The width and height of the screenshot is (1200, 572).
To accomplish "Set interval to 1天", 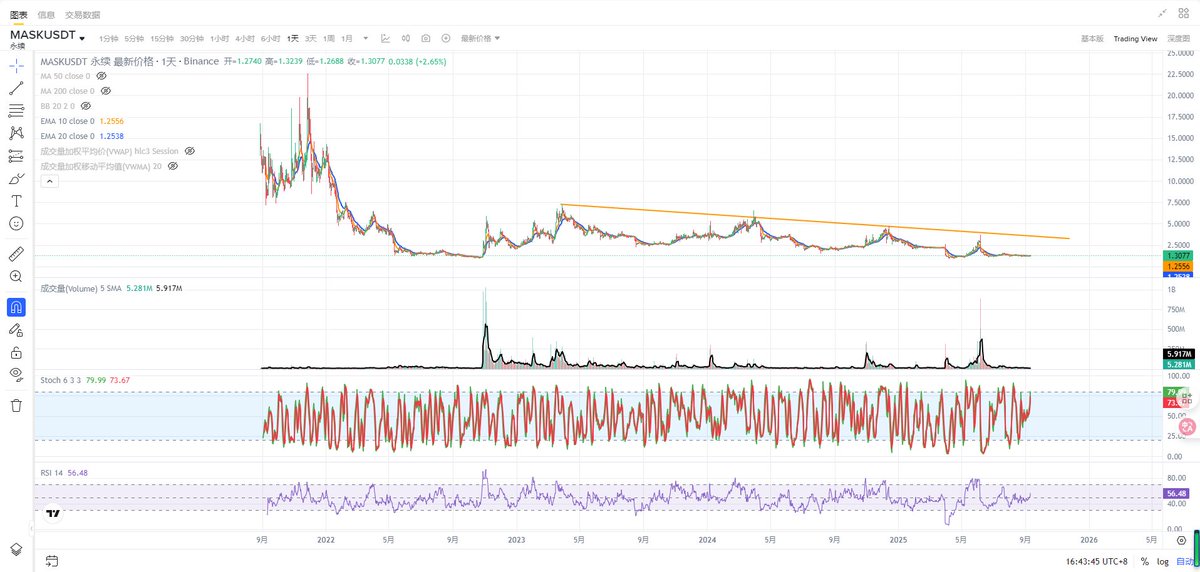I will (293, 38).
